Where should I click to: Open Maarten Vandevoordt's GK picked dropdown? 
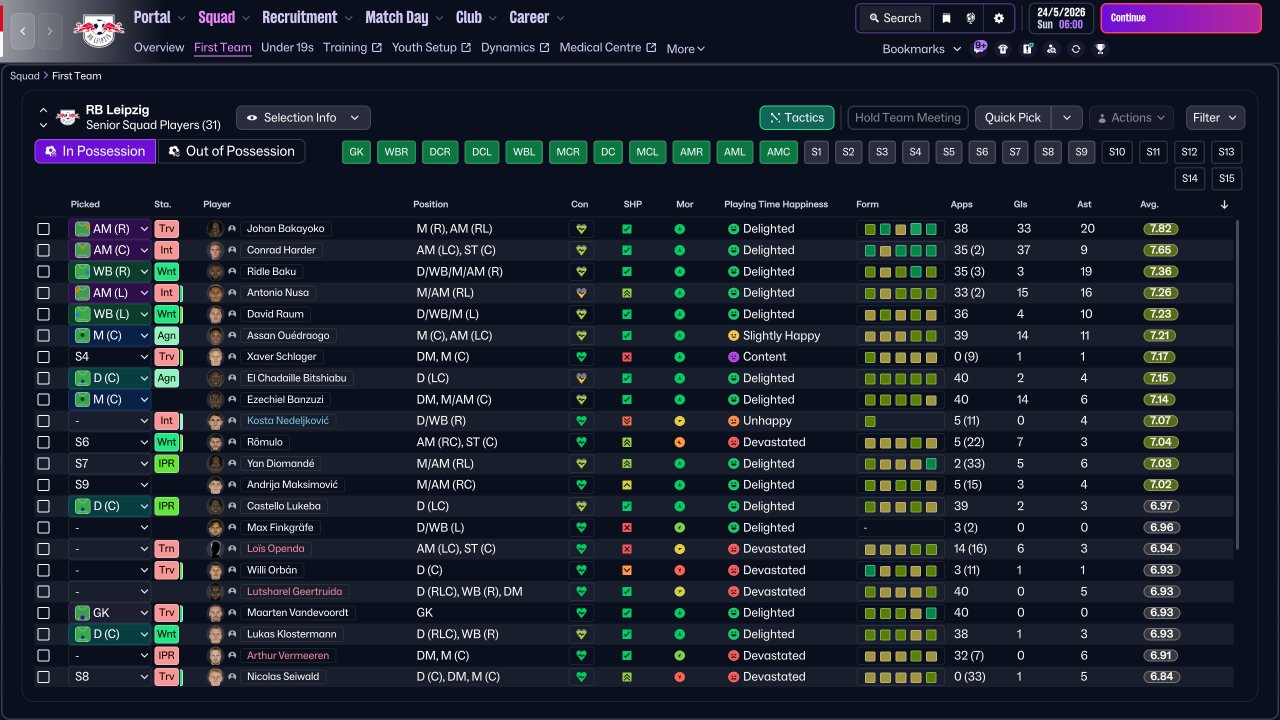pos(109,613)
